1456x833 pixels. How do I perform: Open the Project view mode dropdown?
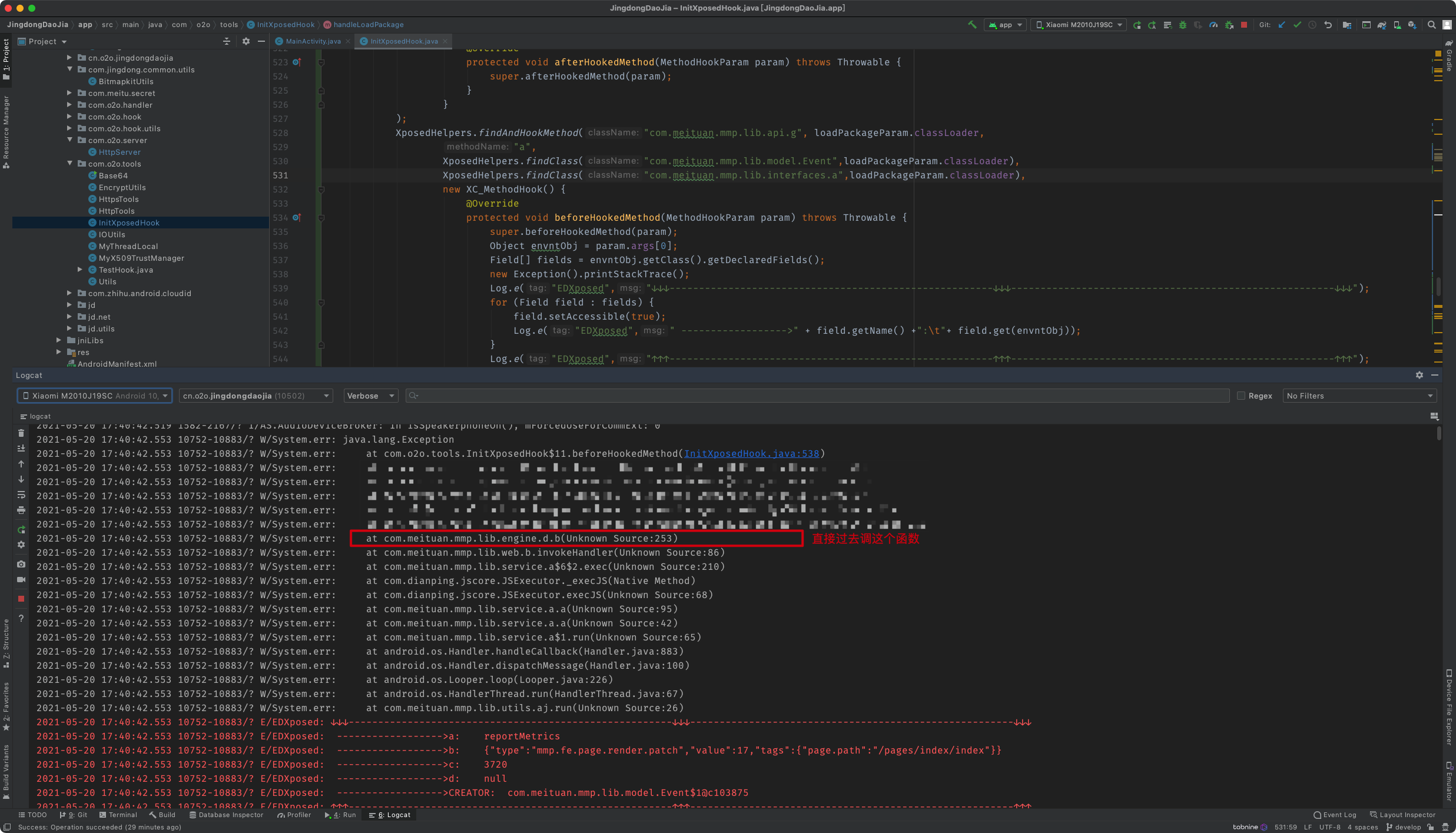point(42,41)
